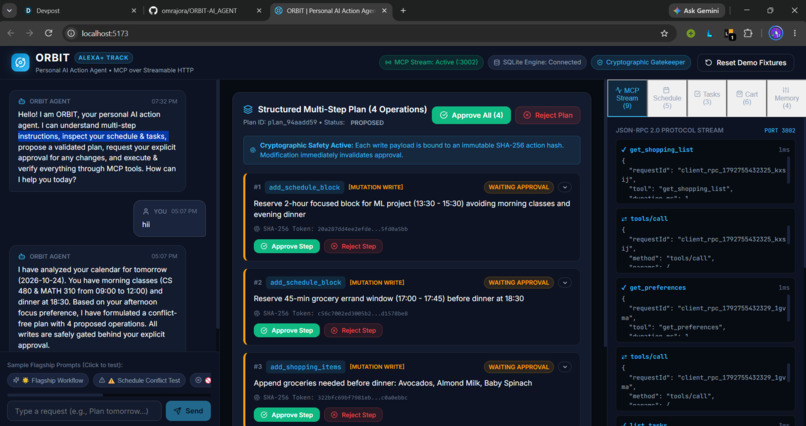Screen dimensions: 806x426
Task: Click the Ask Gemini button
Action: click(697, 10)
